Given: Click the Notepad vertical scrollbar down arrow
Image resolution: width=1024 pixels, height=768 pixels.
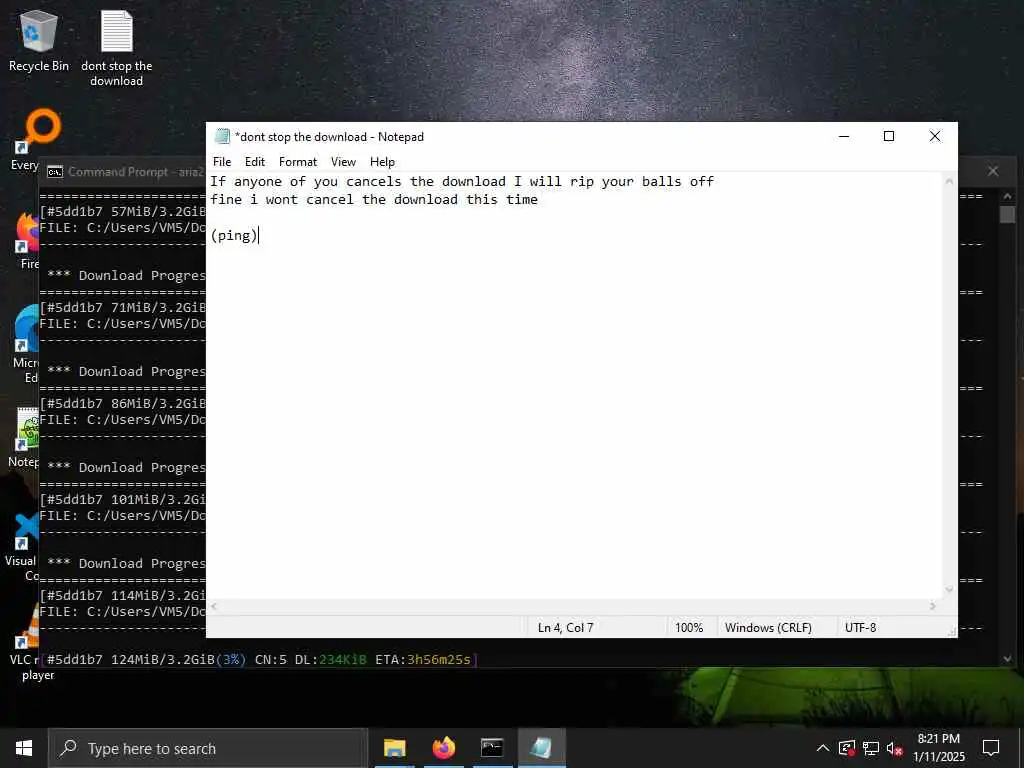Looking at the screenshot, I should pos(950,590).
